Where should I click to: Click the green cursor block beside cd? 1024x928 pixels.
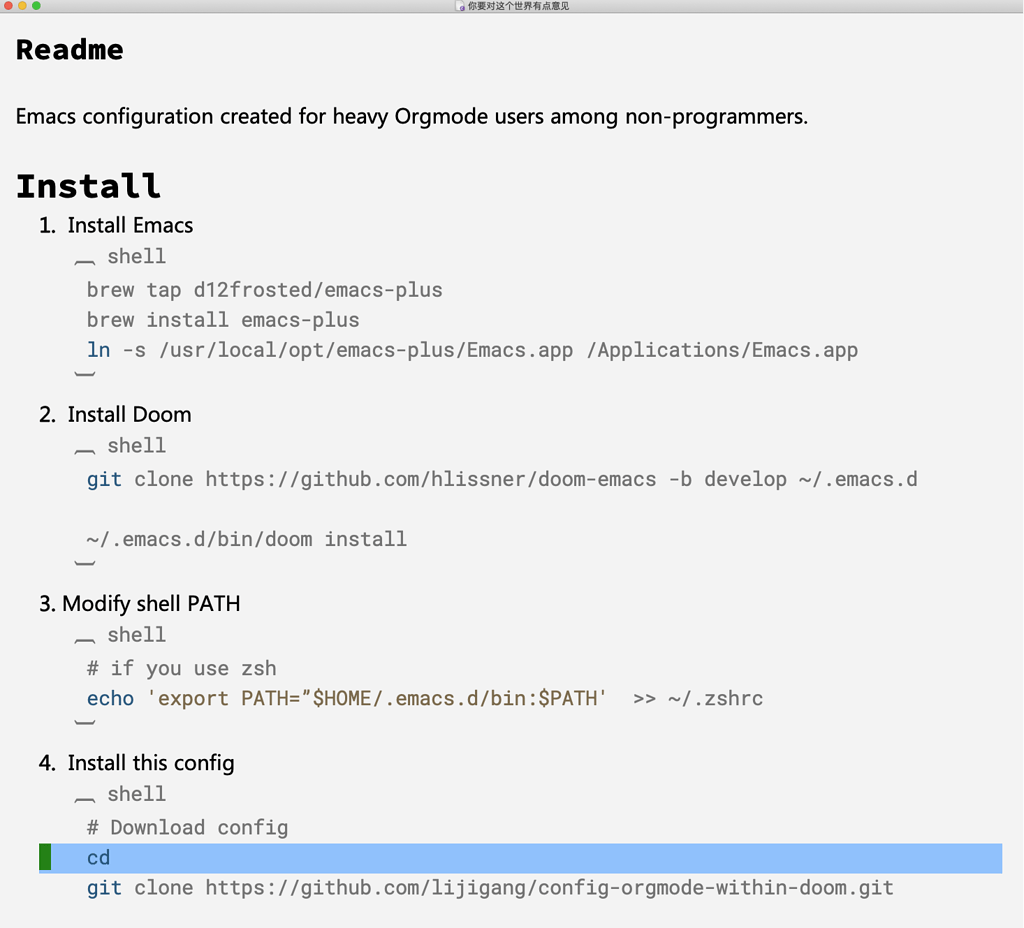pyautogui.click(x=45, y=858)
